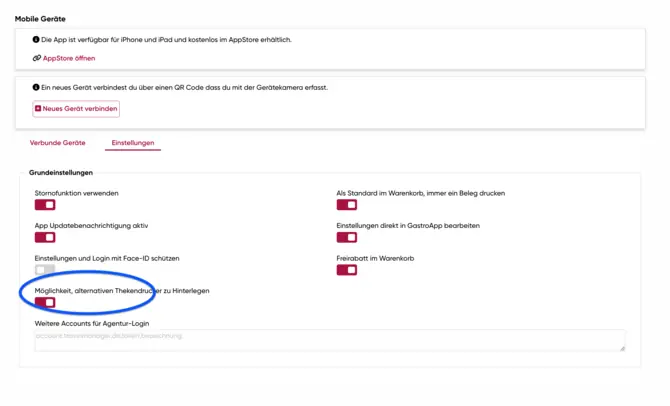Click the plus icon on Neues Gerät verbinden
670x406 pixels.
38,108
